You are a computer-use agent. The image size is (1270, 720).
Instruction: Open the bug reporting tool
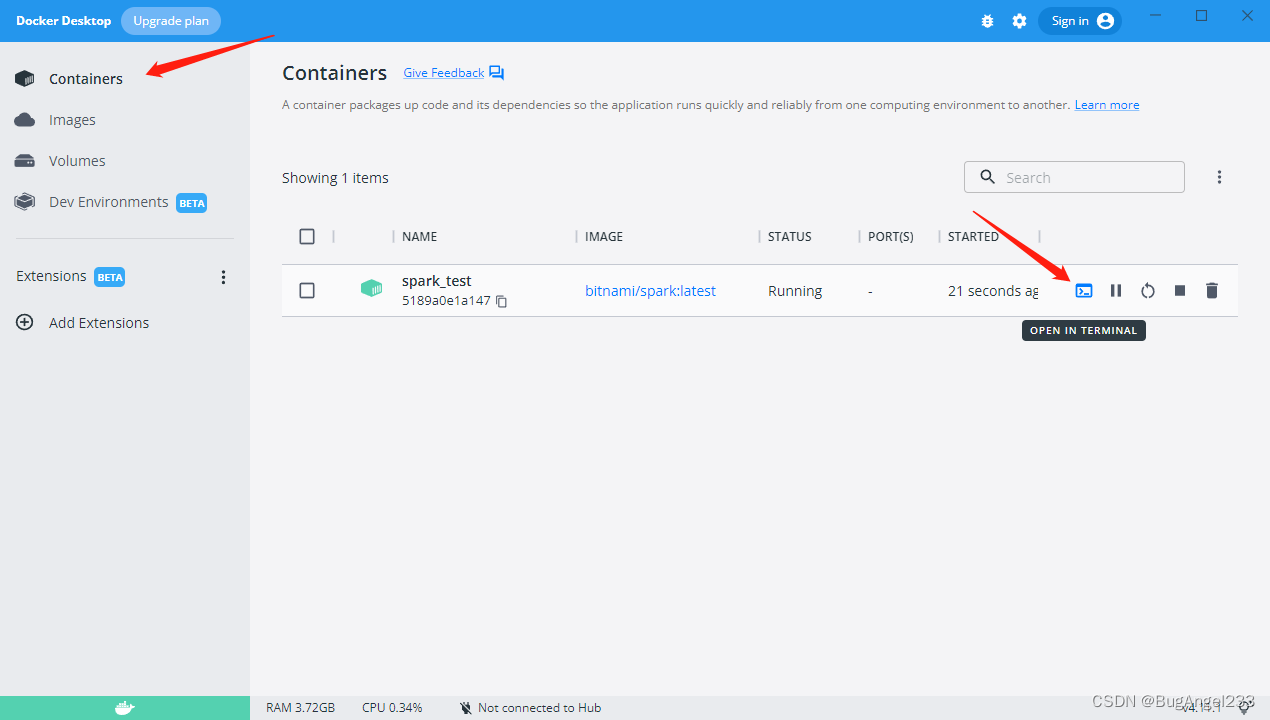point(987,20)
